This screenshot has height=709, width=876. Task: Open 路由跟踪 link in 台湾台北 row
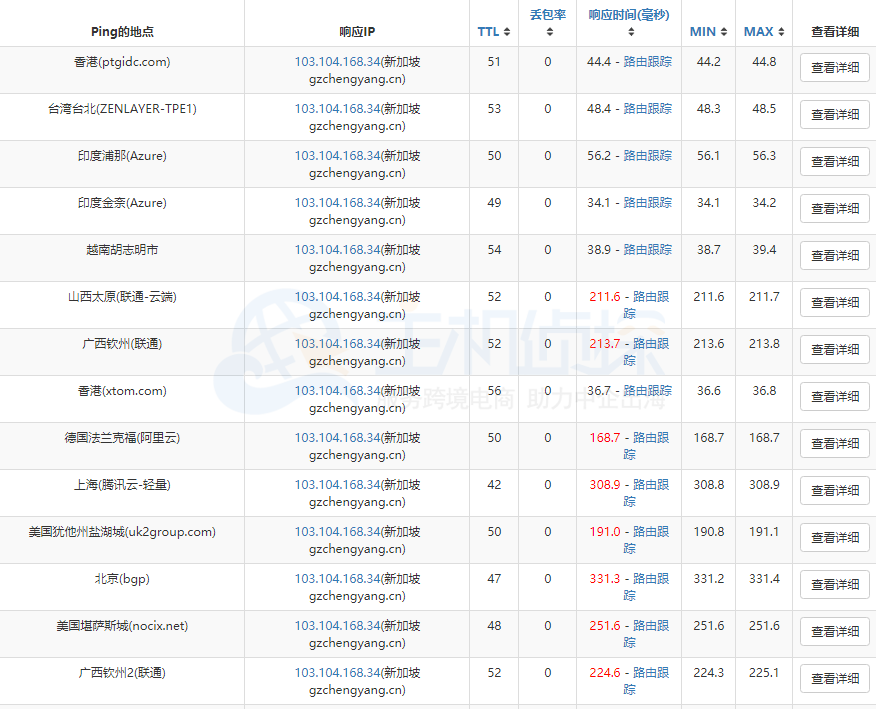click(x=648, y=108)
